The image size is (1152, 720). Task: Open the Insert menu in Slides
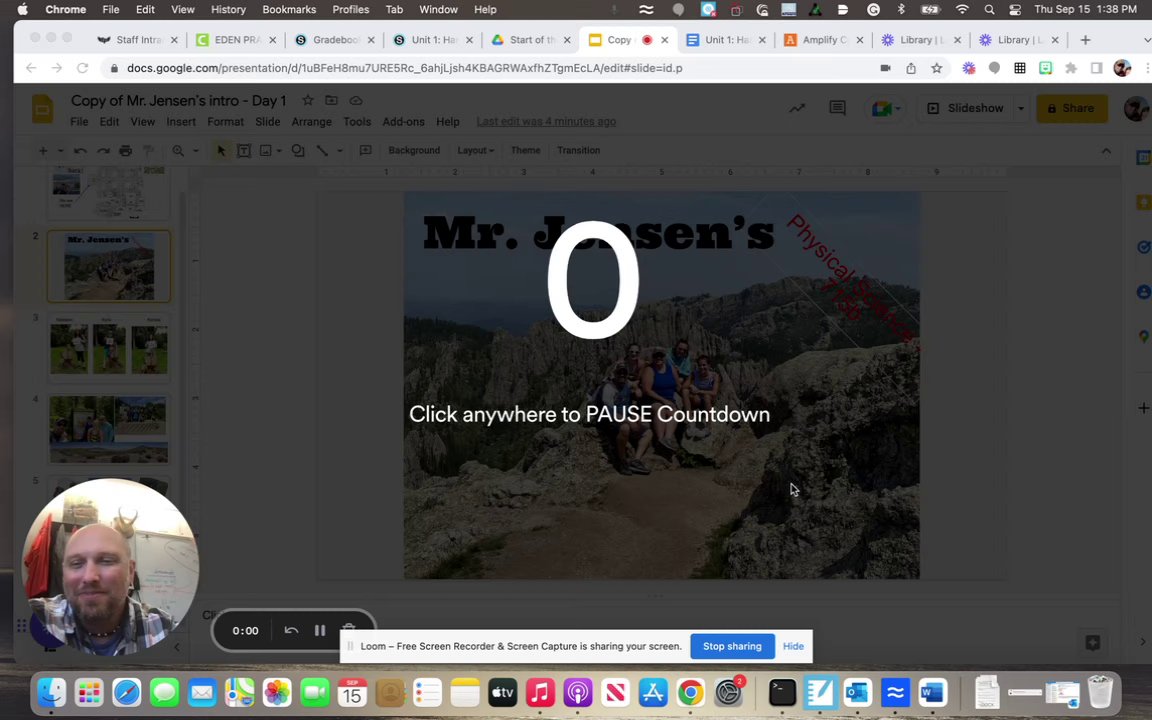(x=181, y=122)
